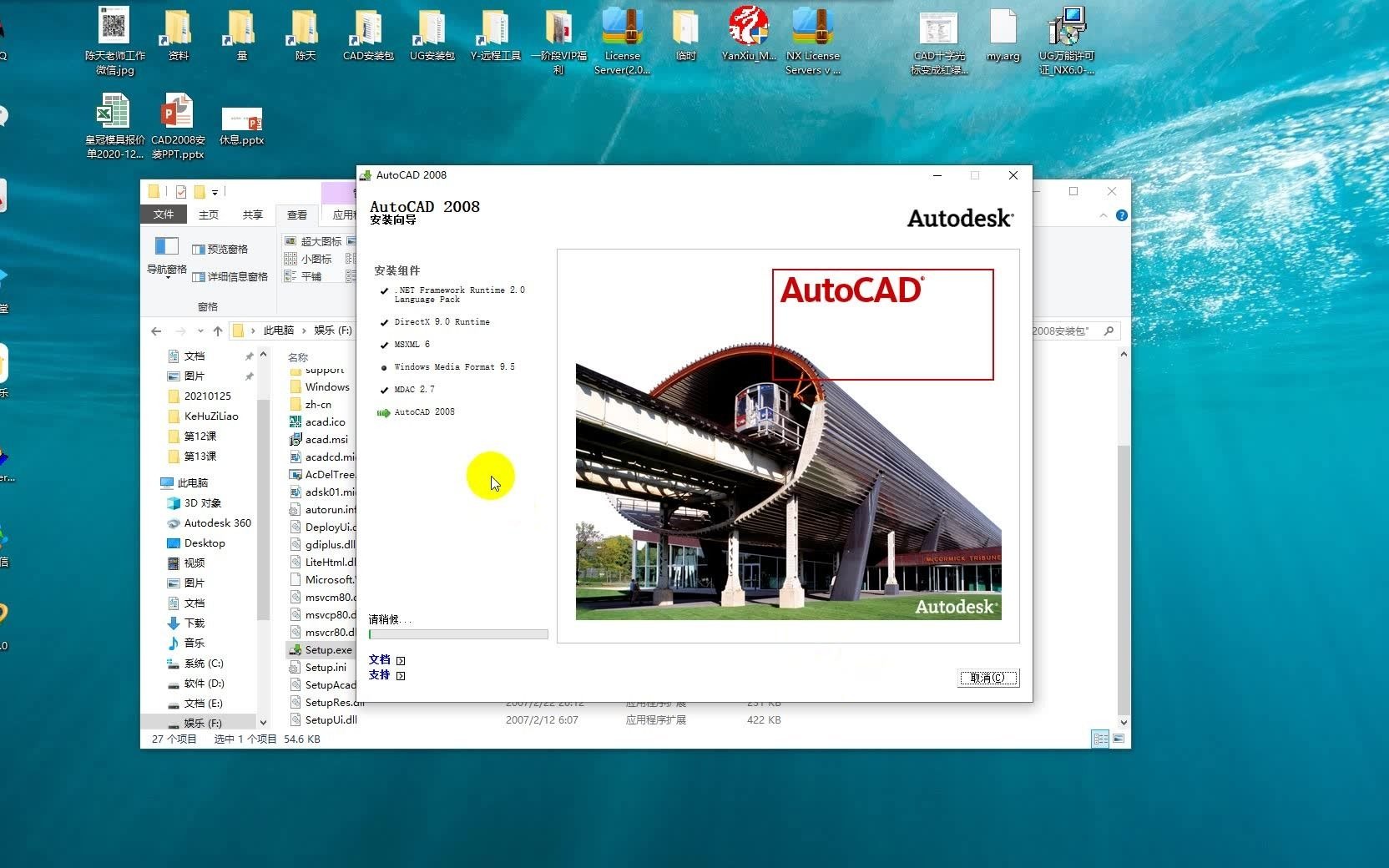
Task: Collapse the Explorer ribbon chevron
Action: click(x=1103, y=215)
